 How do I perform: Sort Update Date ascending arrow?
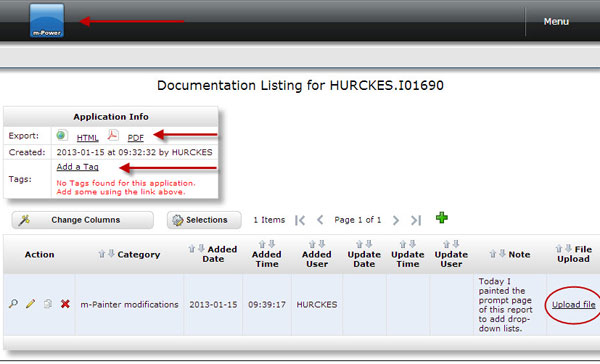point(359,244)
